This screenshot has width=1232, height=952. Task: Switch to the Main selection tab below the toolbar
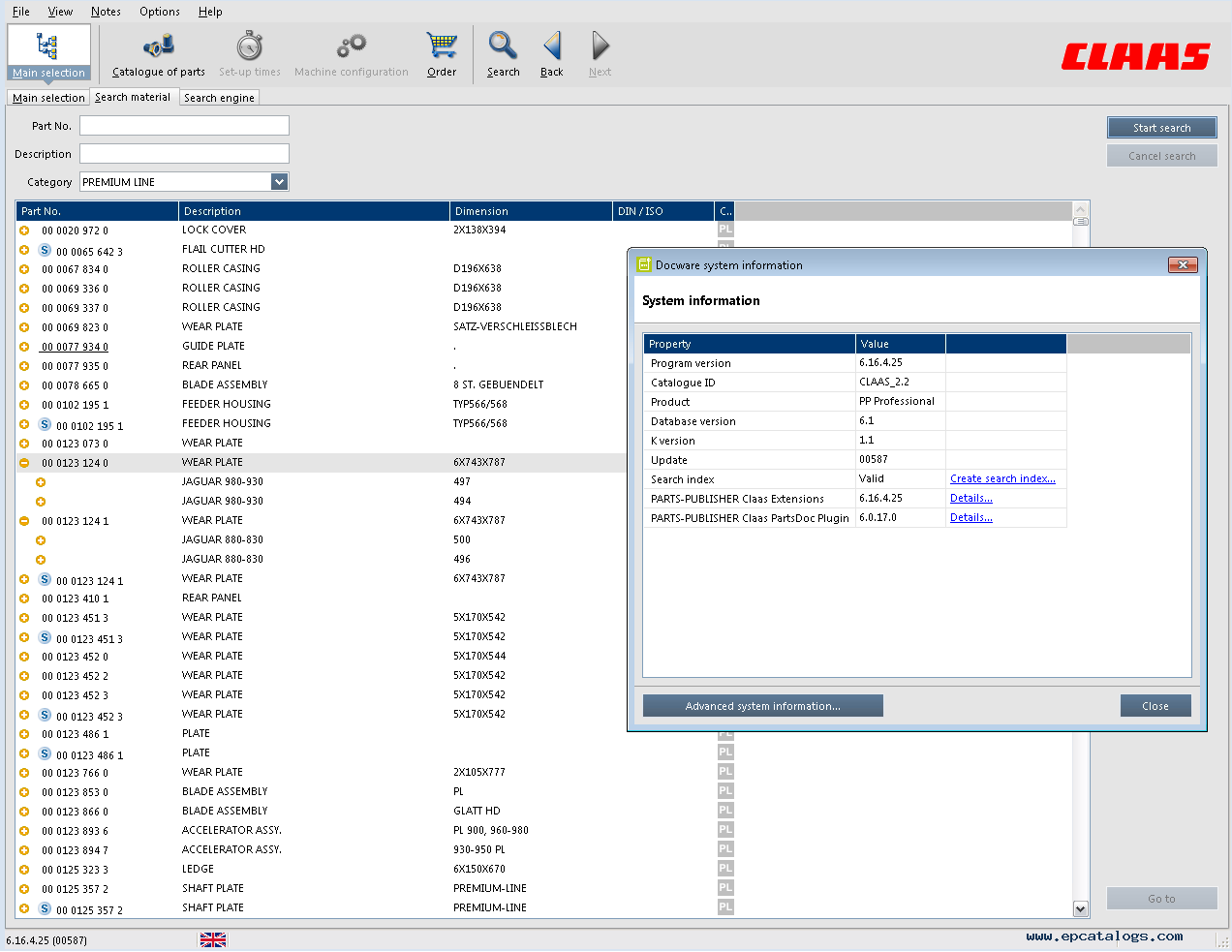[48, 98]
